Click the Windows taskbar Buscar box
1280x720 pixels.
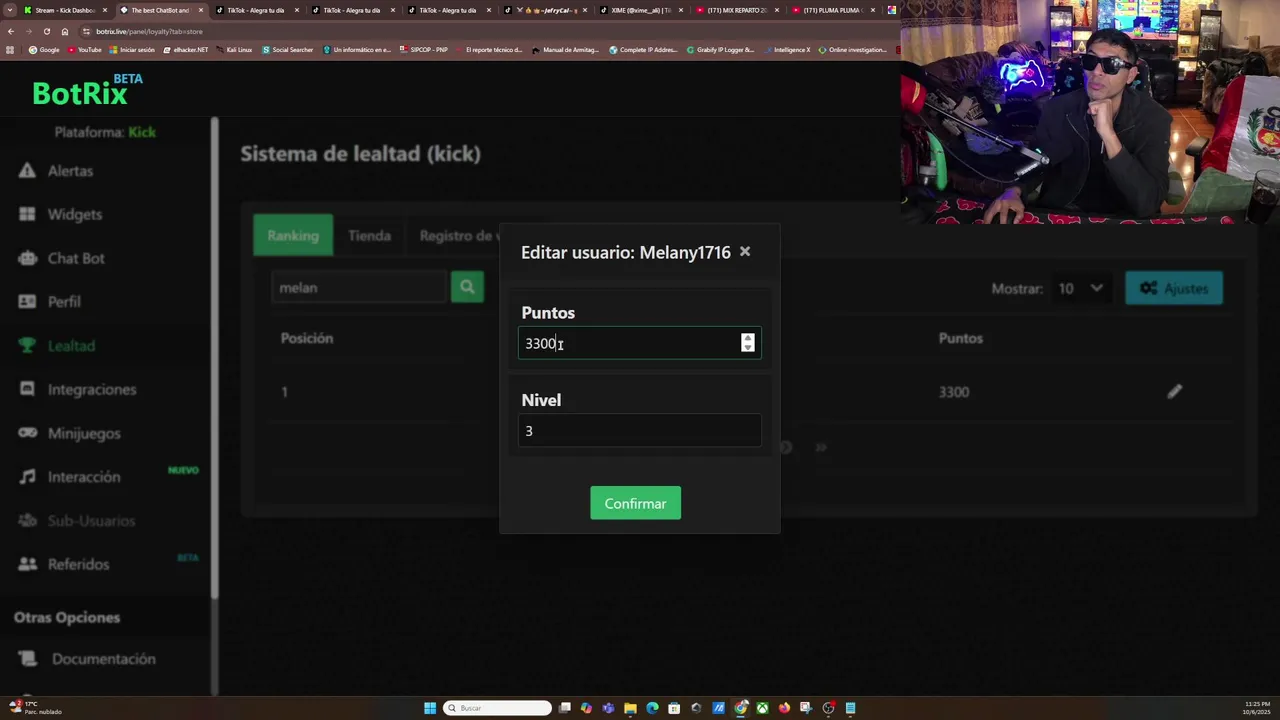click(497, 708)
